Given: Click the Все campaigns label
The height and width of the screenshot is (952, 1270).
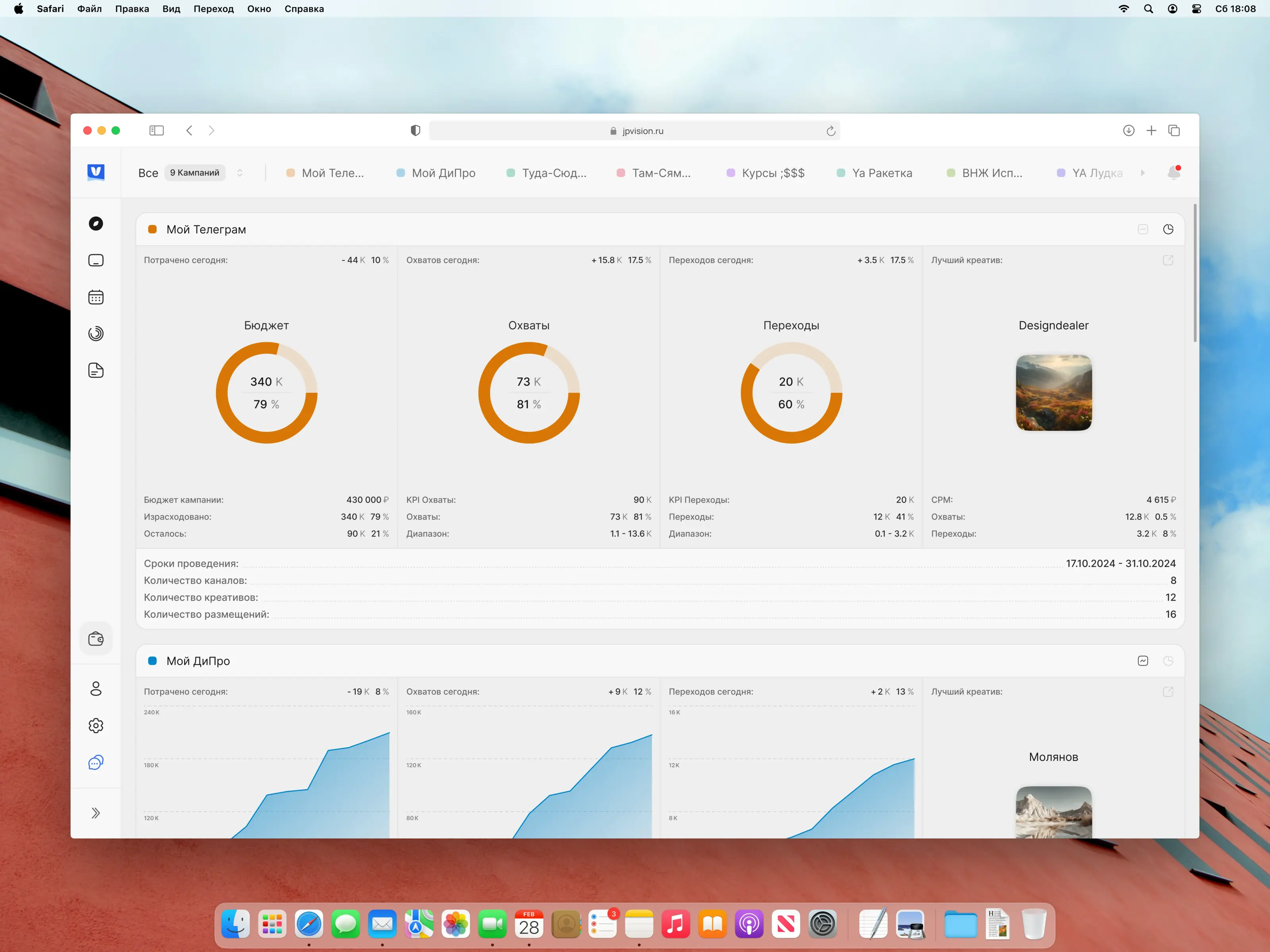Looking at the screenshot, I should (x=148, y=173).
